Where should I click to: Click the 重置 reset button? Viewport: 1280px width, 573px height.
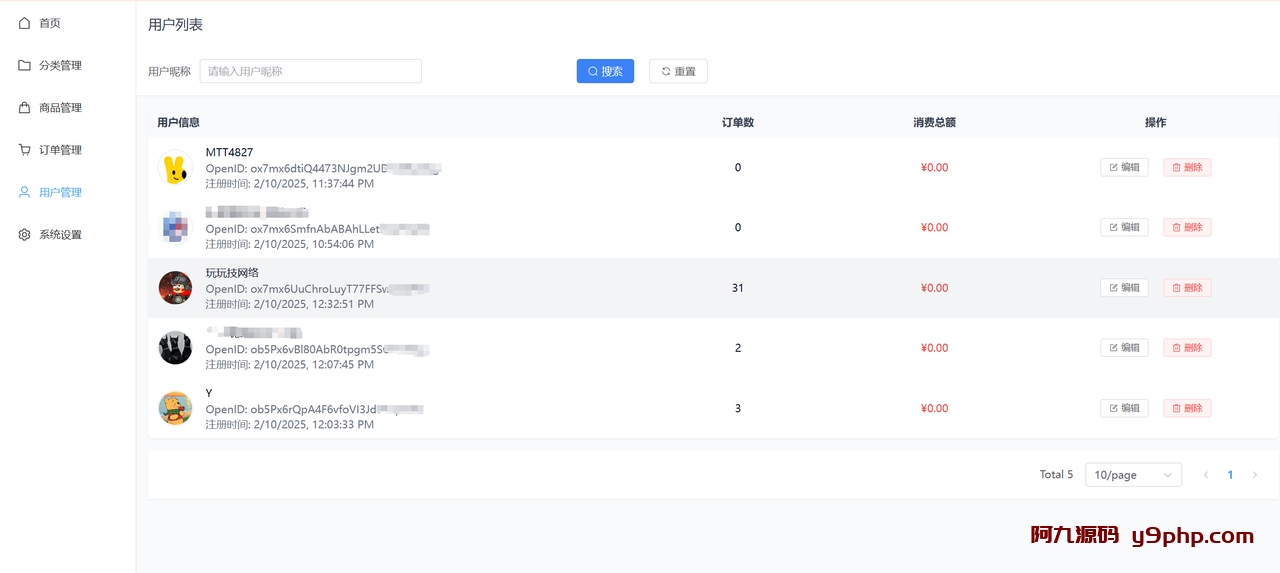click(678, 71)
